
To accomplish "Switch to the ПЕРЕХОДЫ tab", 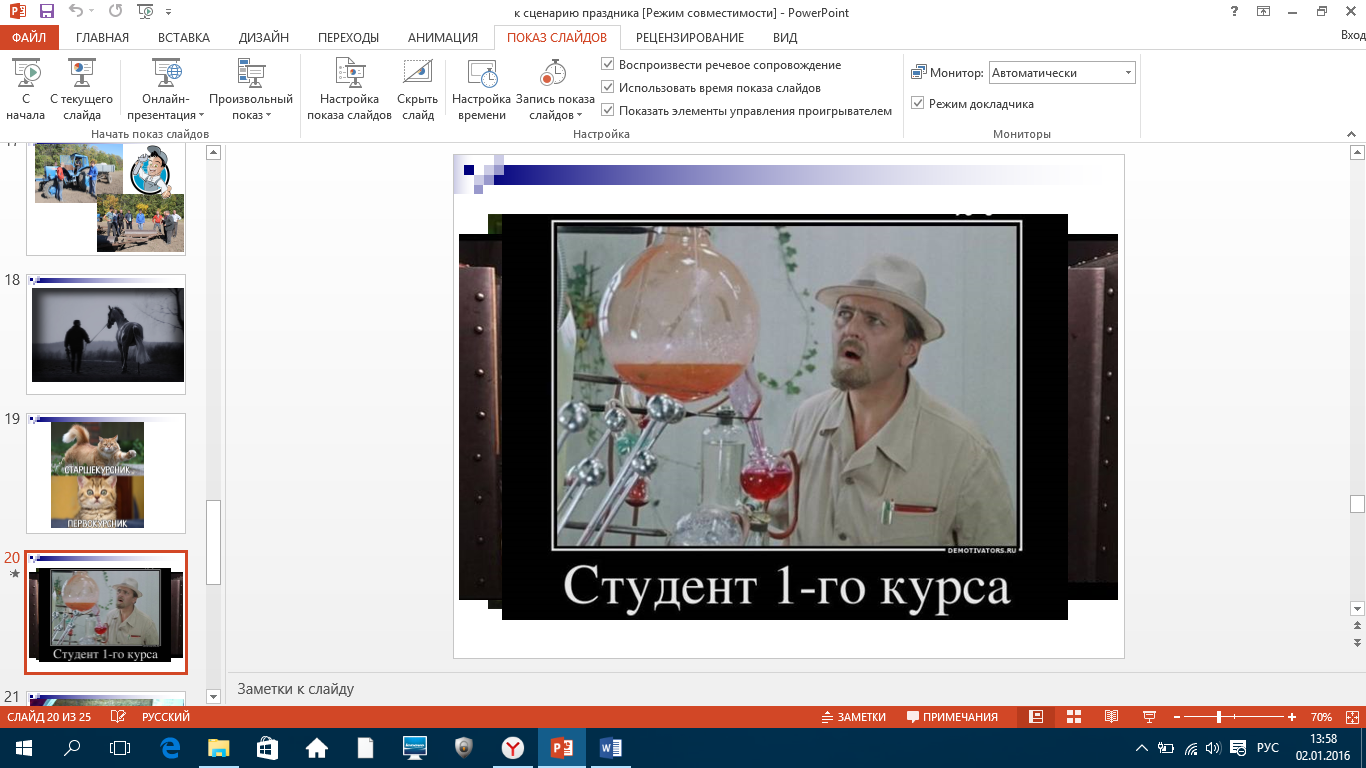I will 348,38.
